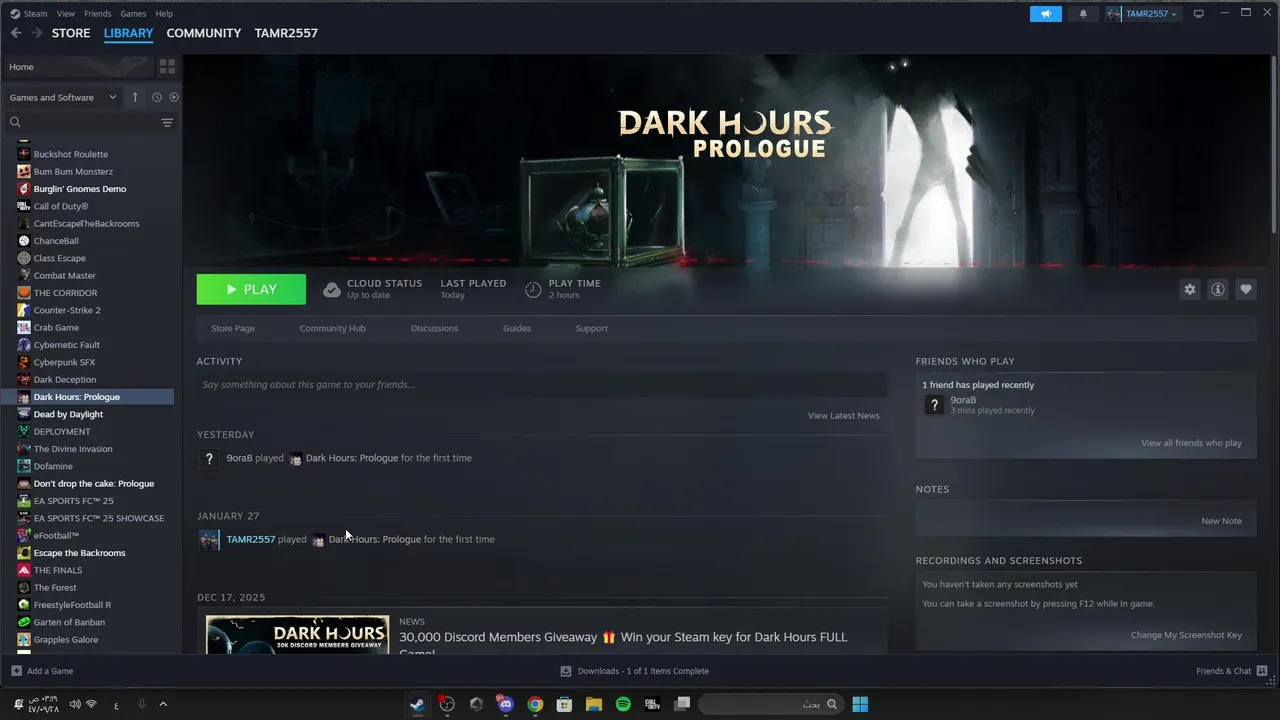1280x720 pixels.
Task: Open the Support link
Action: coord(591,328)
